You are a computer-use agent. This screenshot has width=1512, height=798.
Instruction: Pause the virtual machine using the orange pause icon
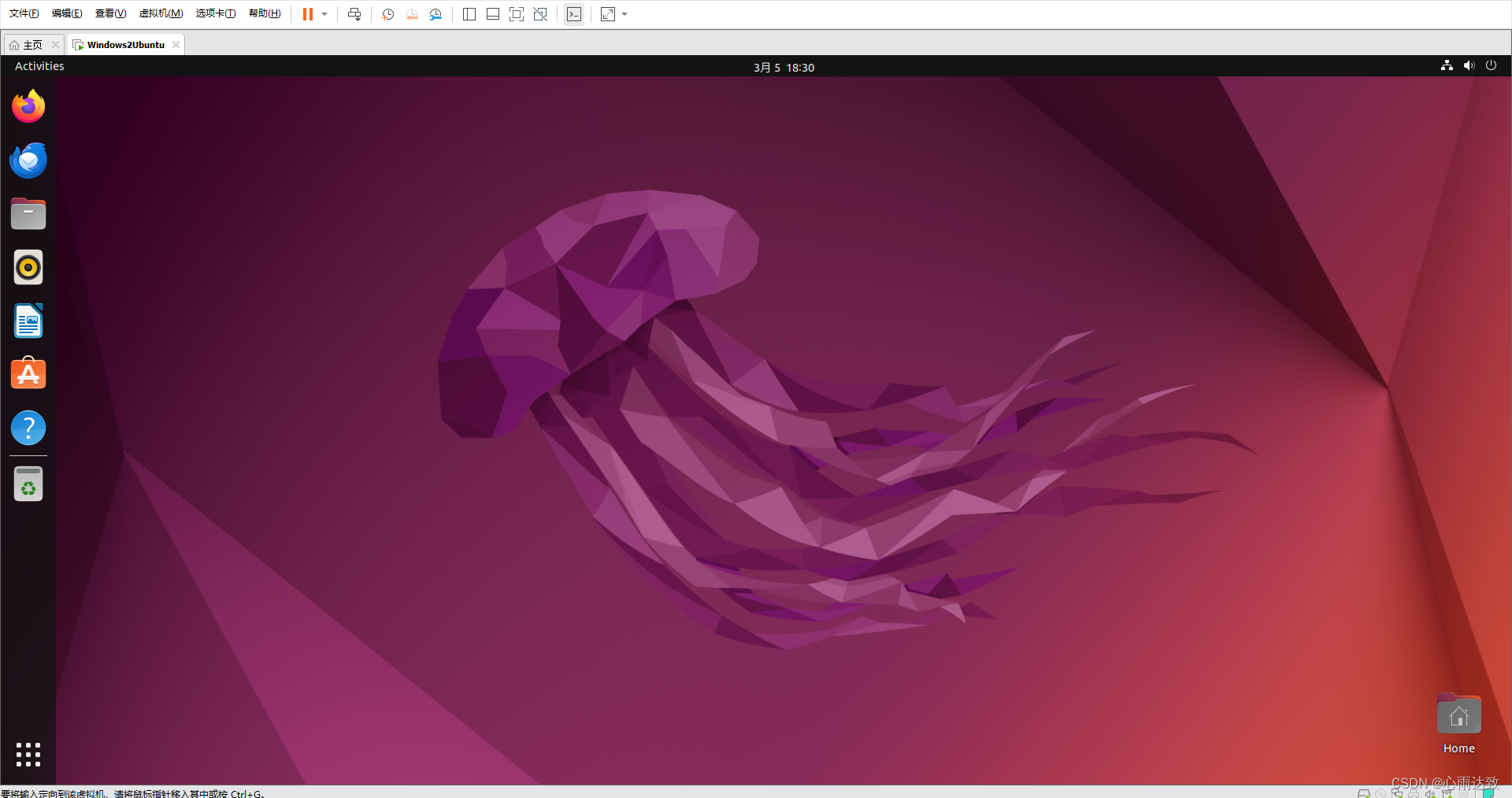pos(308,14)
